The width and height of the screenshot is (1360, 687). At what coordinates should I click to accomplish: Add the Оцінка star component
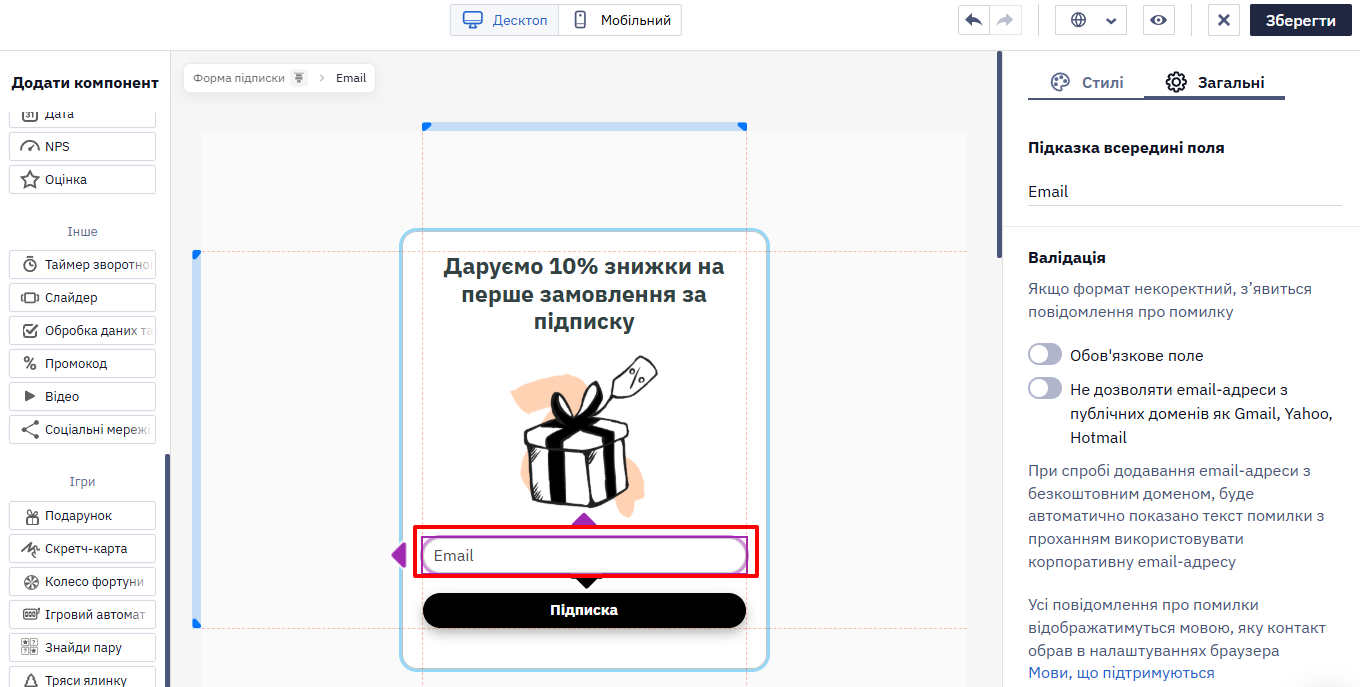point(83,180)
